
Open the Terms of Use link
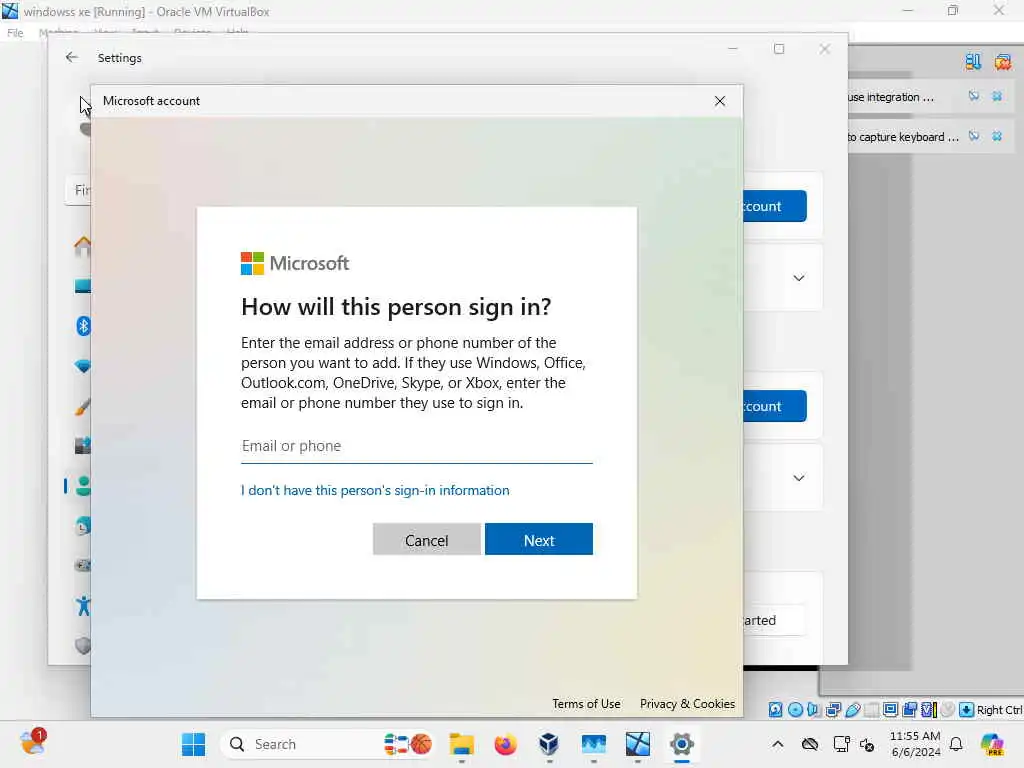point(586,704)
